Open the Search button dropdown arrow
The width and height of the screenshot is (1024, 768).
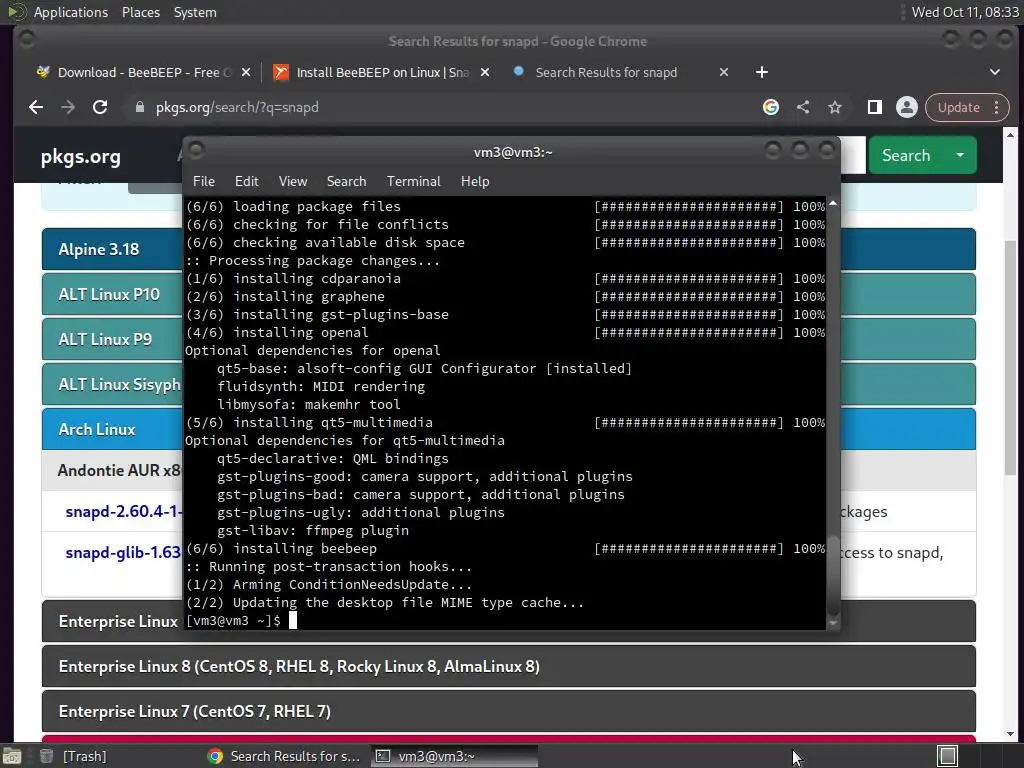click(960, 155)
